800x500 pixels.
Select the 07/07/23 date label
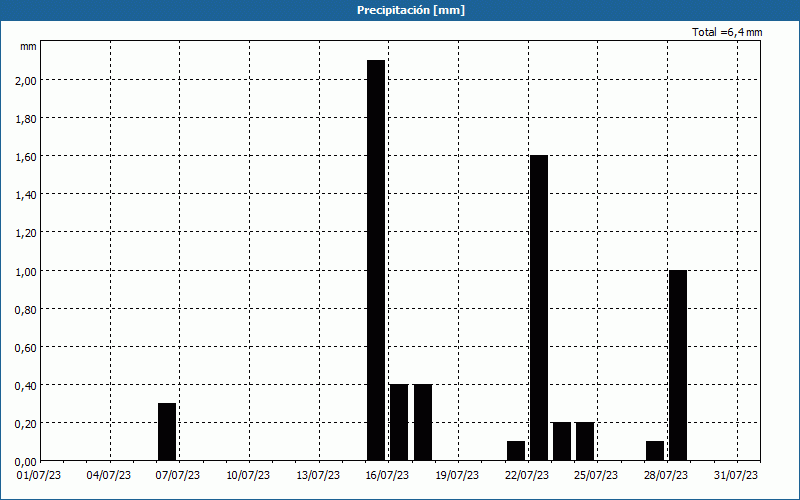pos(178,475)
